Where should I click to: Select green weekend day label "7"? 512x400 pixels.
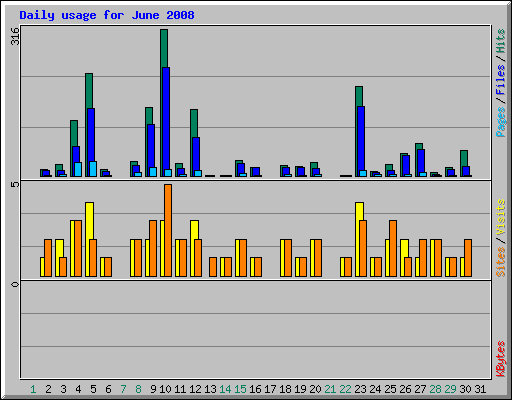(123, 389)
